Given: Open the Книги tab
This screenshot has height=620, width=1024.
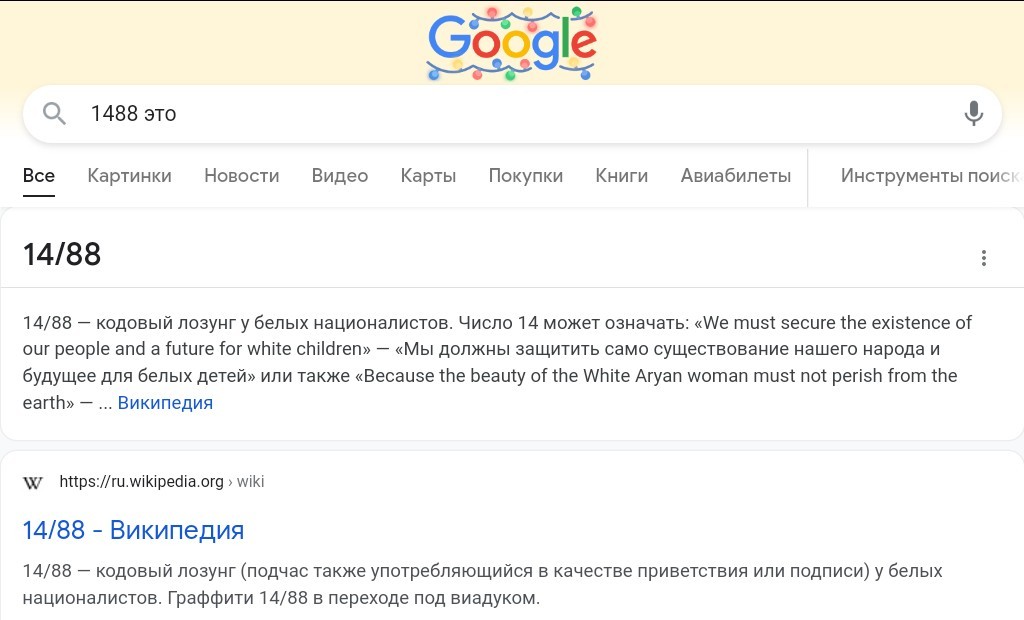Looking at the screenshot, I should coord(622,175).
